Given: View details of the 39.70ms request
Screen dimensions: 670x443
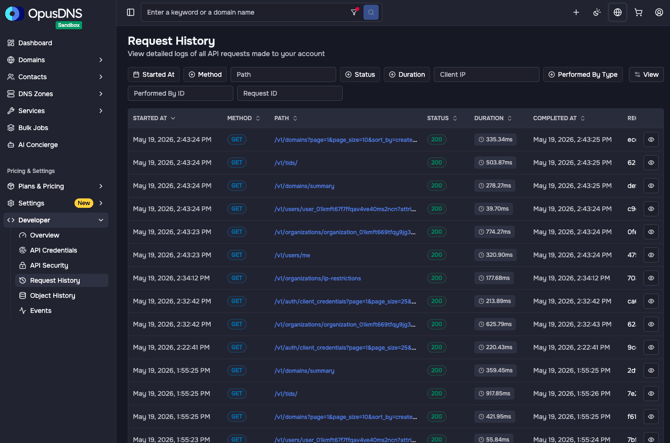Looking at the screenshot, I should 651,209.
